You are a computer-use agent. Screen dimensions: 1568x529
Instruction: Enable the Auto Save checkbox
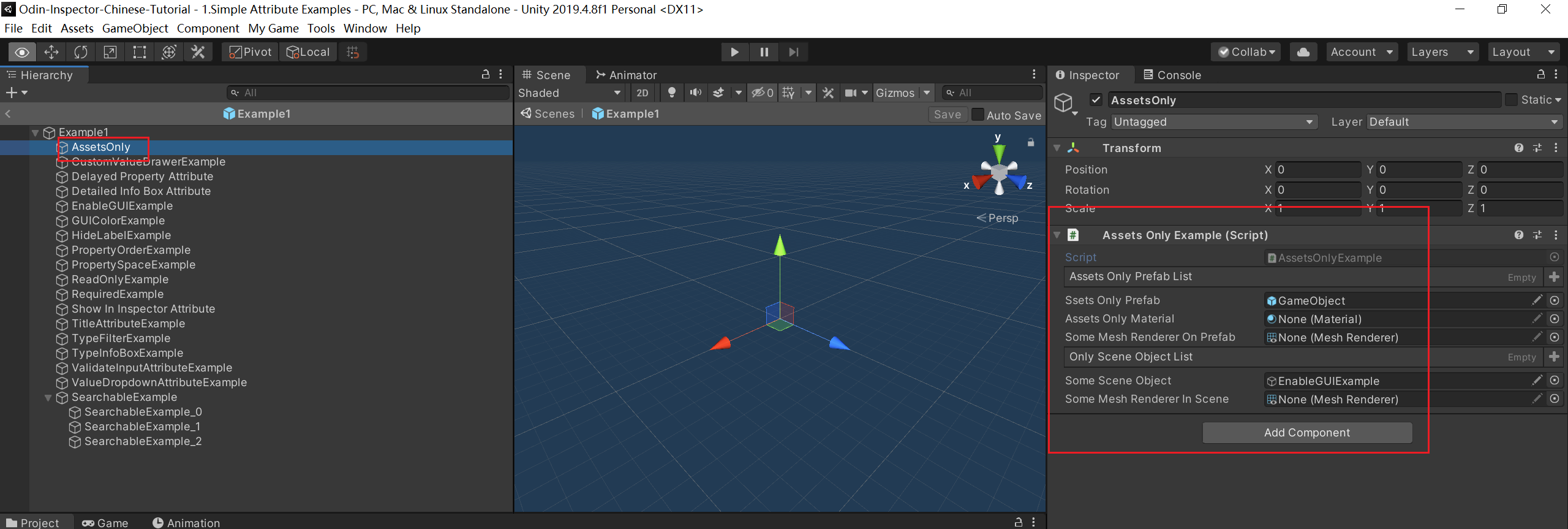click(x=978, y=115)
